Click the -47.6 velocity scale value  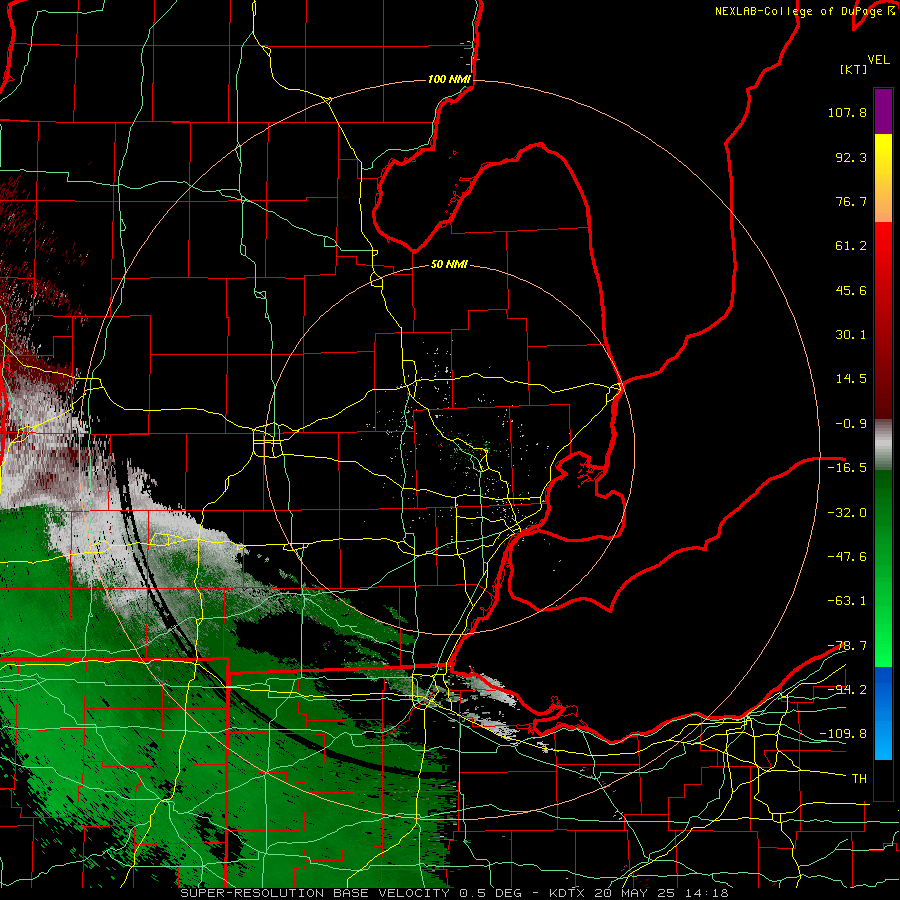tap(847, 557)
